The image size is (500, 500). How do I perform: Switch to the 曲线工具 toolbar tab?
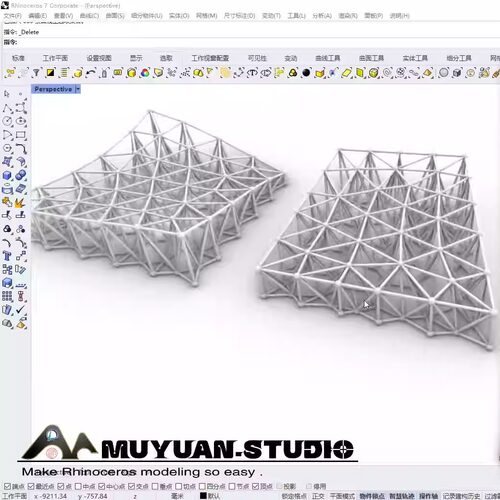click(x=328, y=58)
